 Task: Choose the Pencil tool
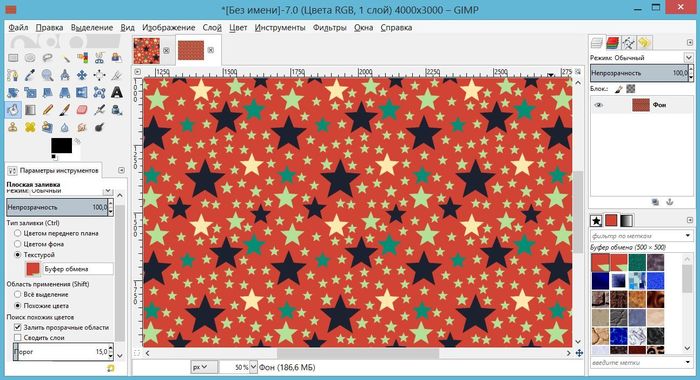pos(47,110)
